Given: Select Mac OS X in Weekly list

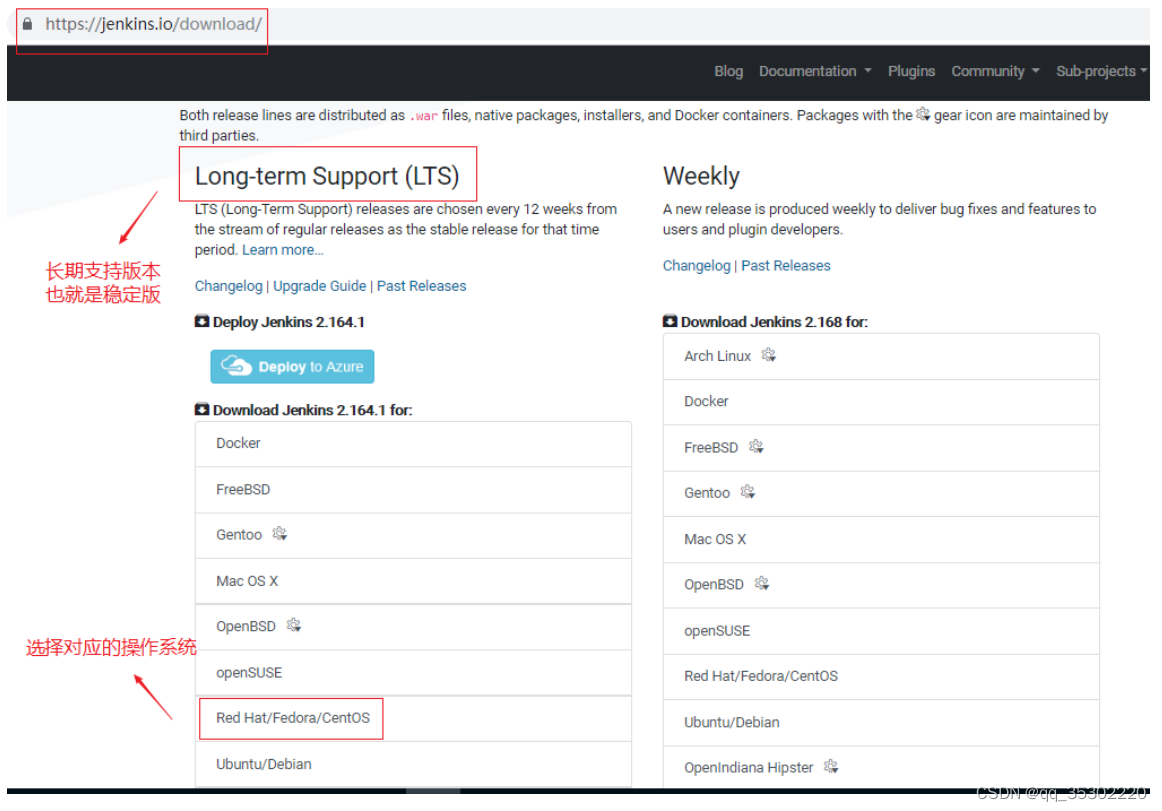Looking at the screenshot, I should [881, 540].
